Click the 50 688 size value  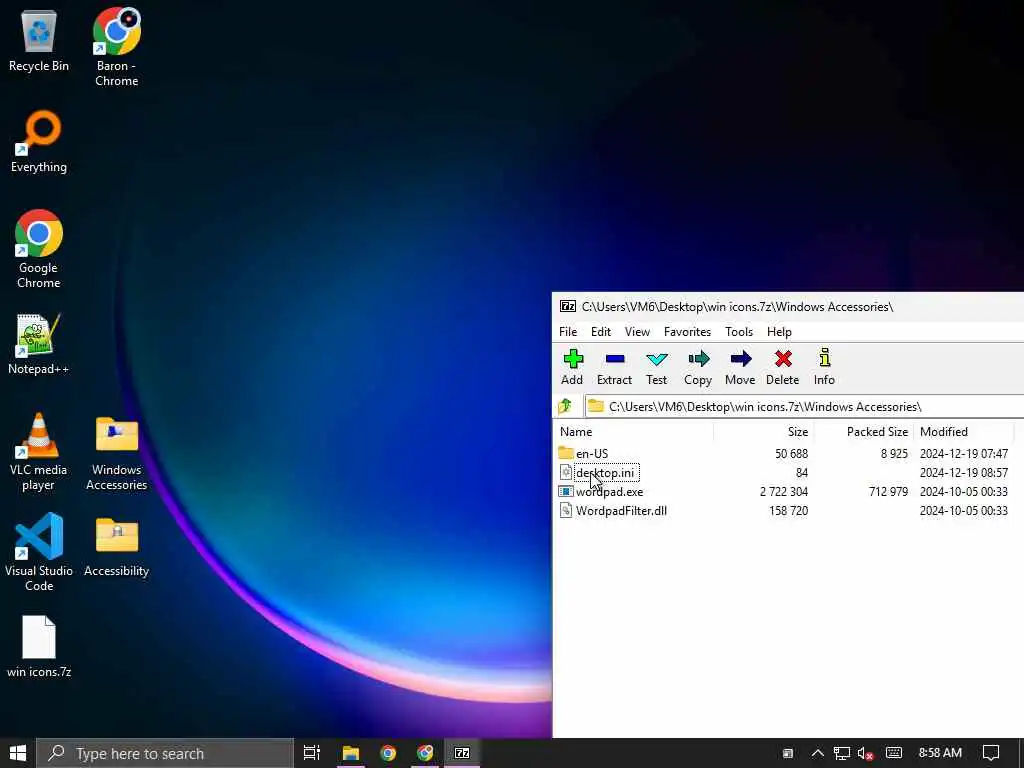click(x=791, y=453)
